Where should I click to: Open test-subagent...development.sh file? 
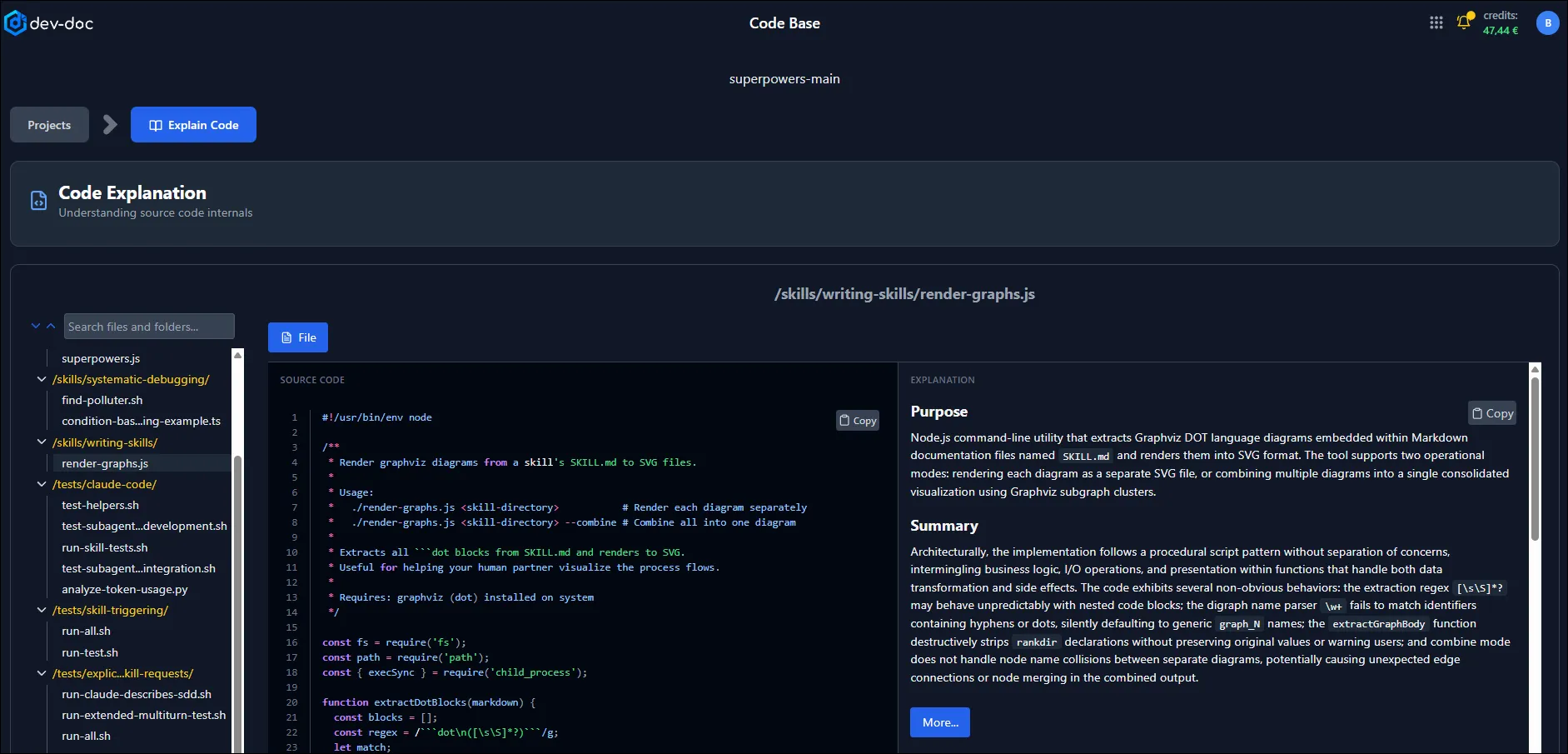coord(144,526)
